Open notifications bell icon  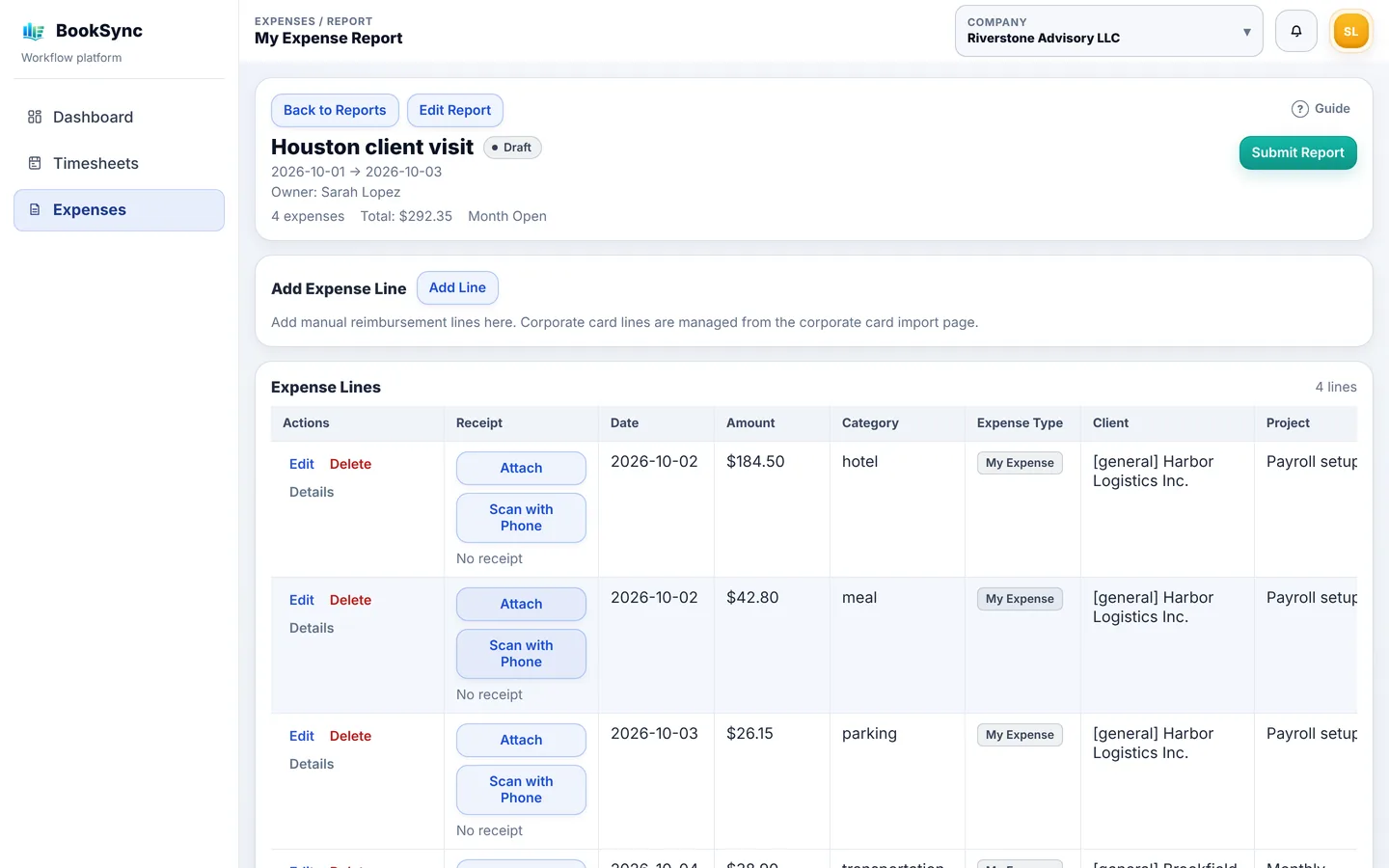(1295, 31)
